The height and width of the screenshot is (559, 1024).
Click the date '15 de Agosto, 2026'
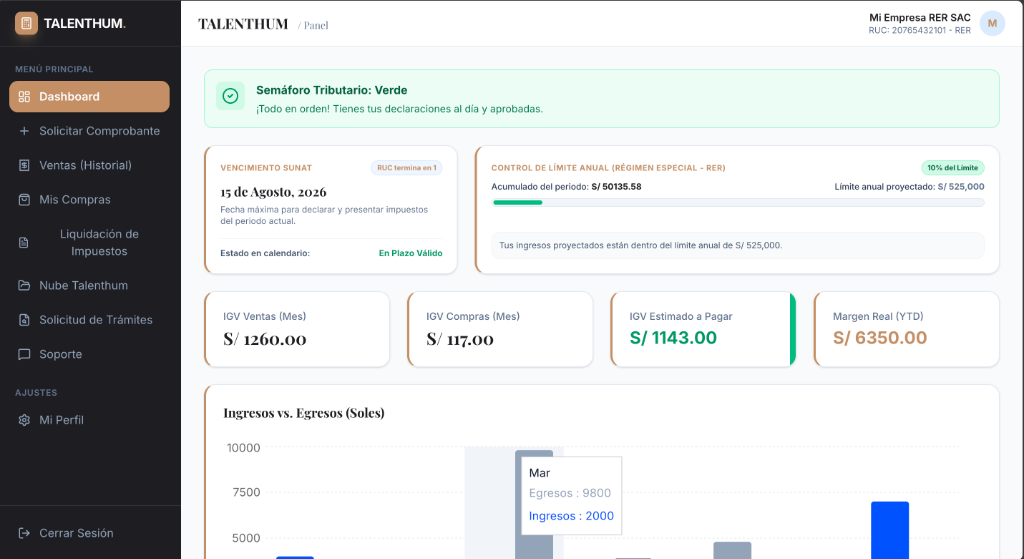click(273, 192)
